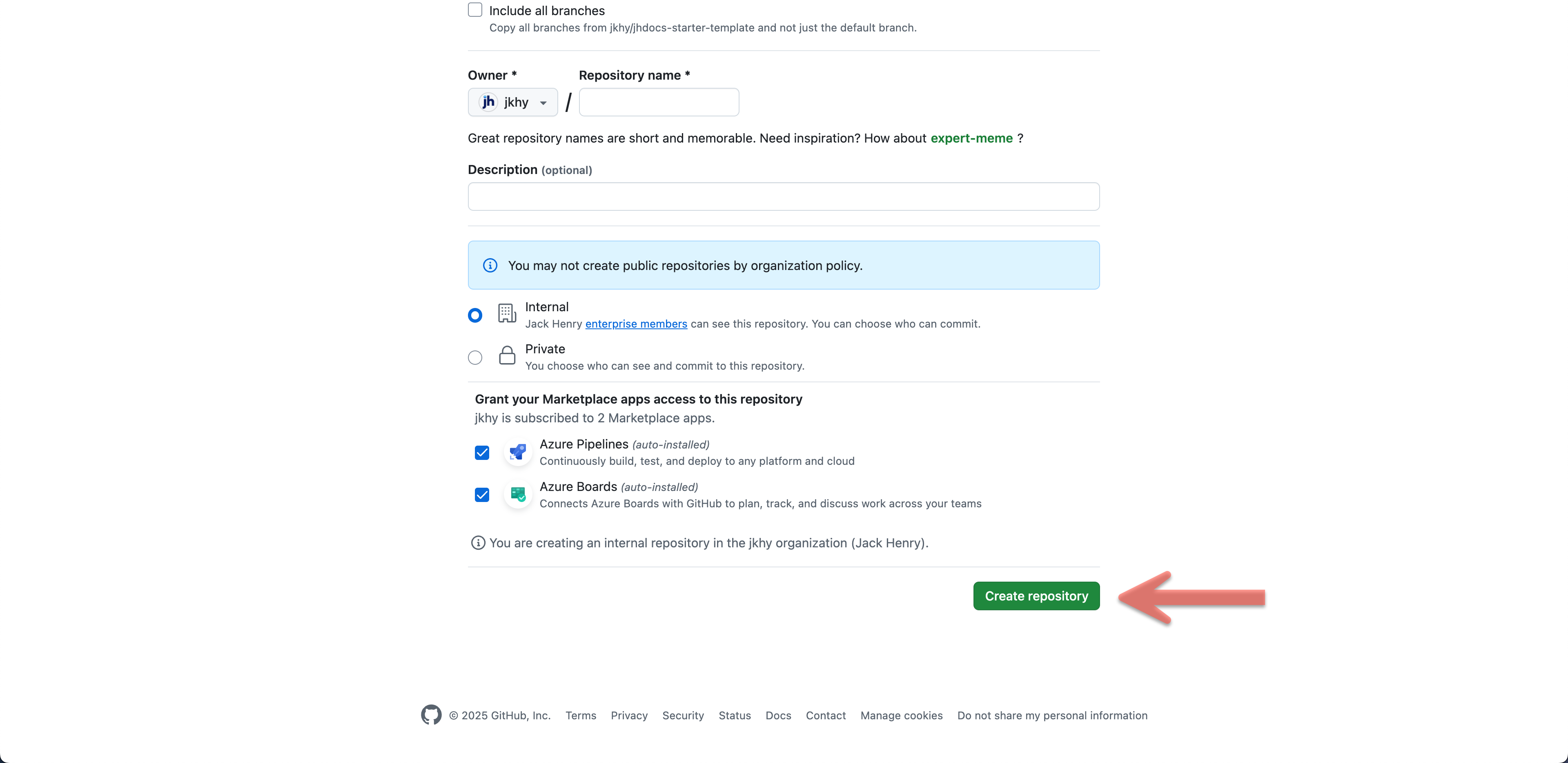Screen dimensions: 1568x763
Task: Select the Internal visibility radio button
Action: pyautogui.click(x=475, y=315)
